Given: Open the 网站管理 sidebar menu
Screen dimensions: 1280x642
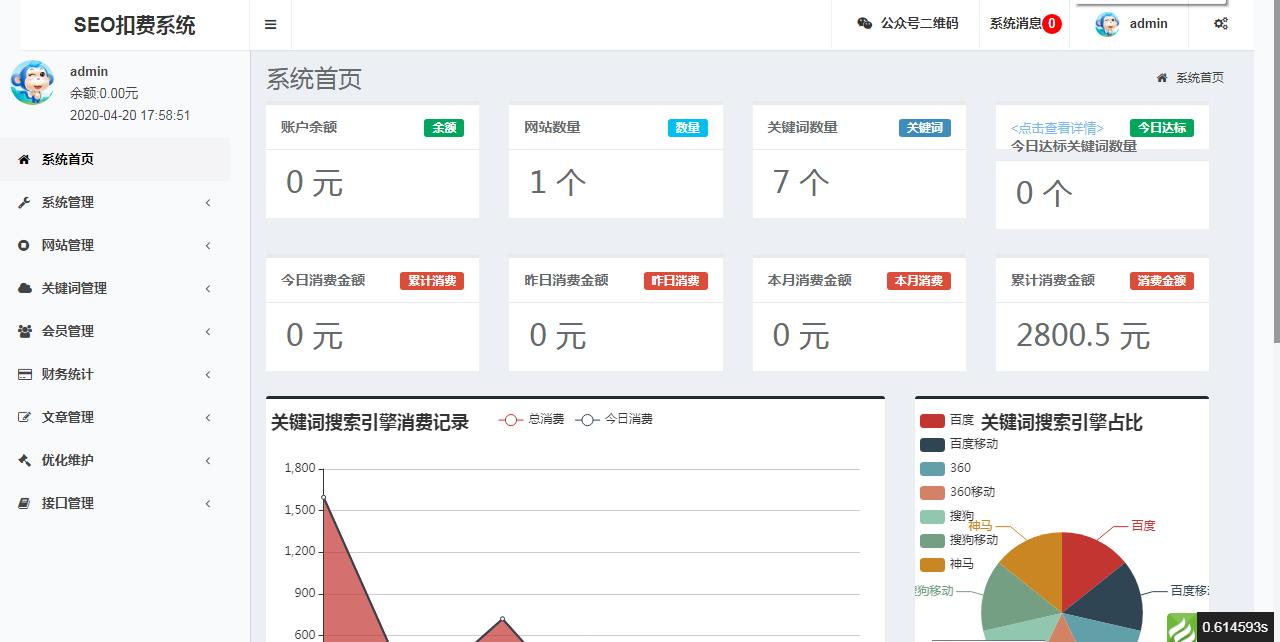Looking at the screenshot, I should point(115,245).
